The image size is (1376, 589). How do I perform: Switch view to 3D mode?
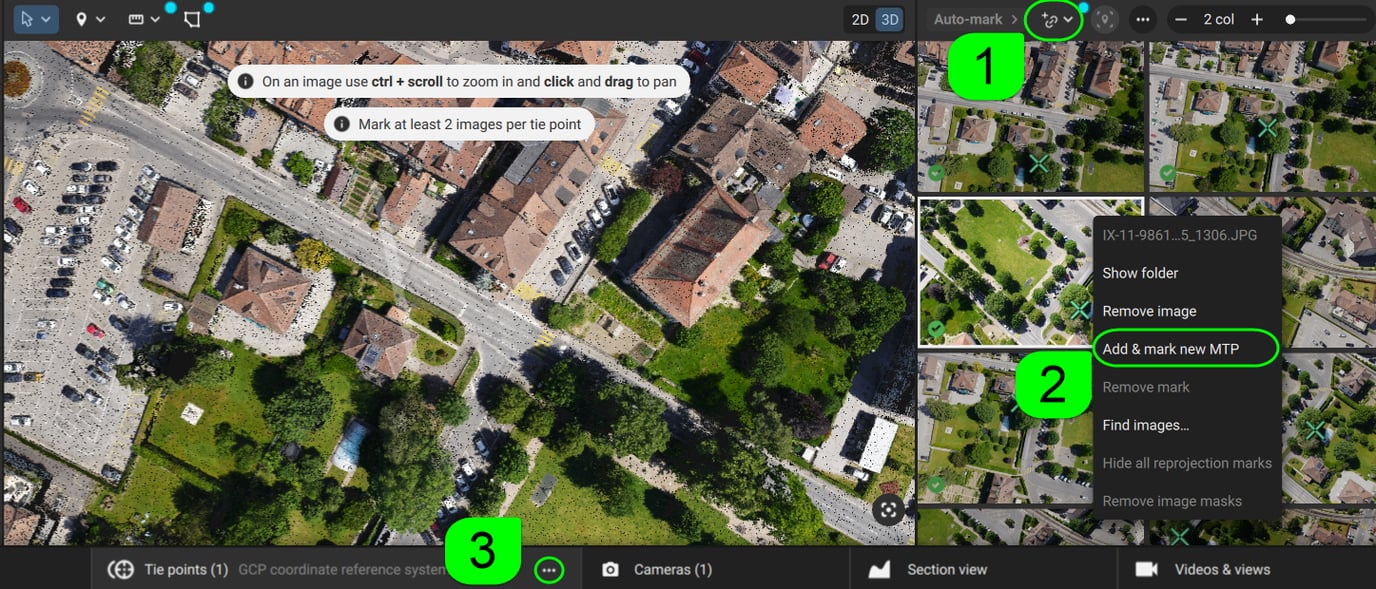888,19
